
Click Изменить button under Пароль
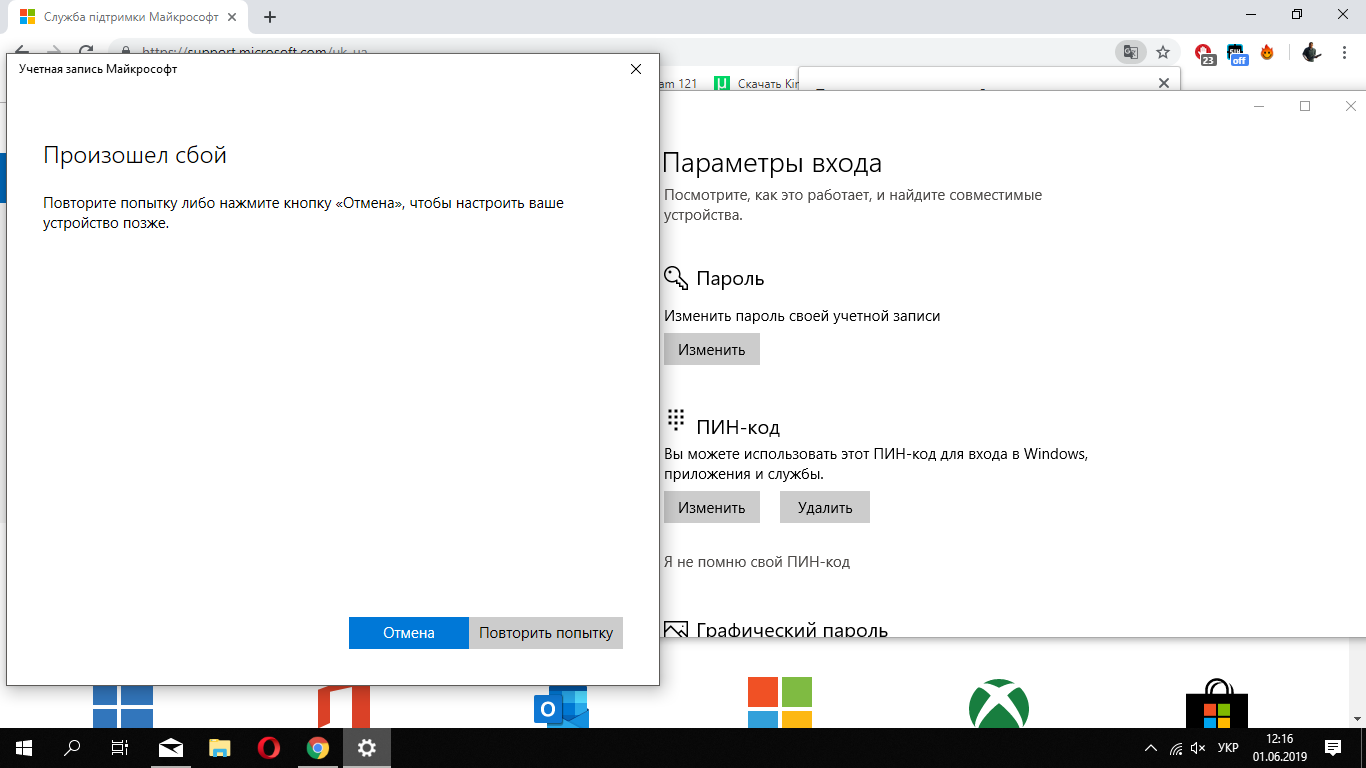point(712,349)
